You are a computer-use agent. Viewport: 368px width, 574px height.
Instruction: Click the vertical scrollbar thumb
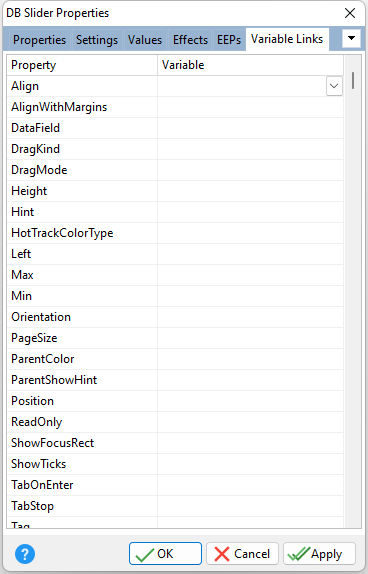click(x=353, y=81)
